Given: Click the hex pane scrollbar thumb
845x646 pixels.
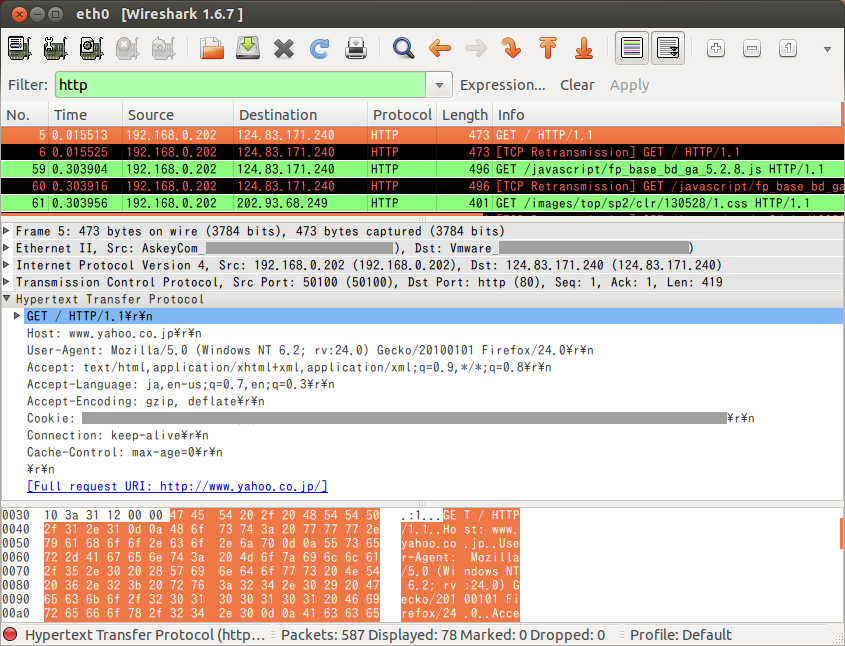Looking at the screenshot, I should click(x=841, y=533).
